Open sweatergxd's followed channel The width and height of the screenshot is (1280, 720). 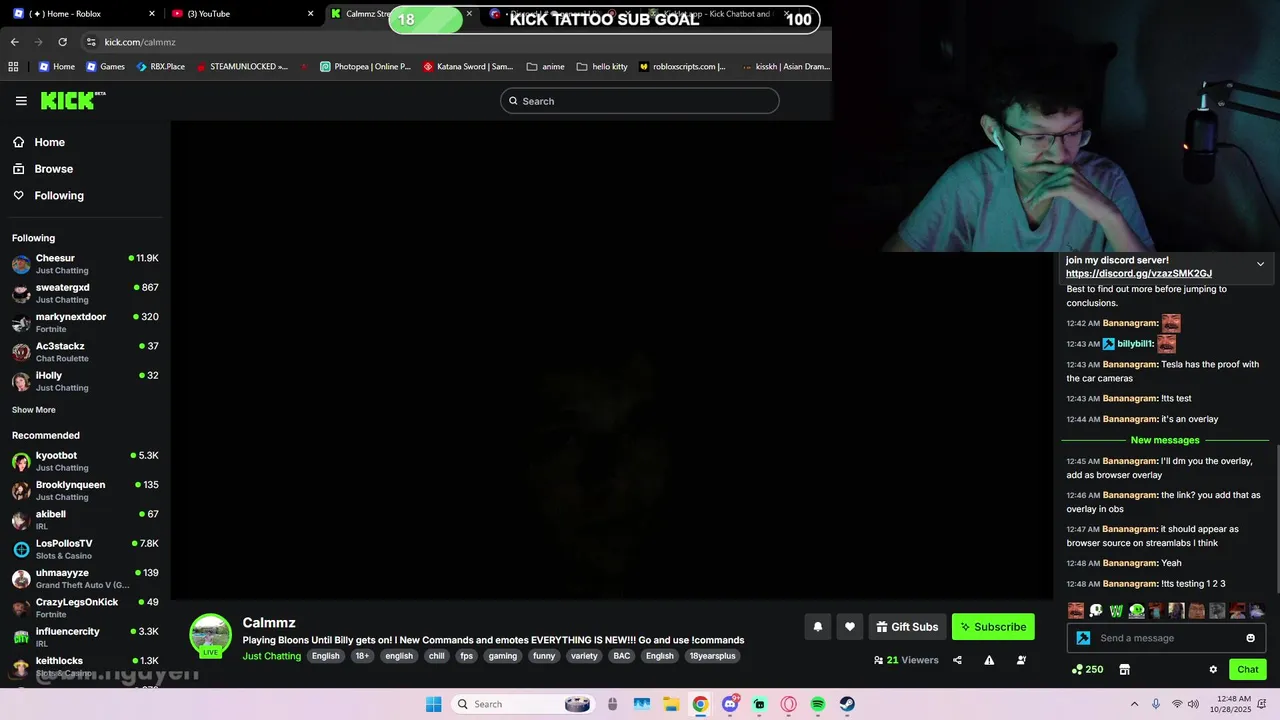click(x=85, y=293)
